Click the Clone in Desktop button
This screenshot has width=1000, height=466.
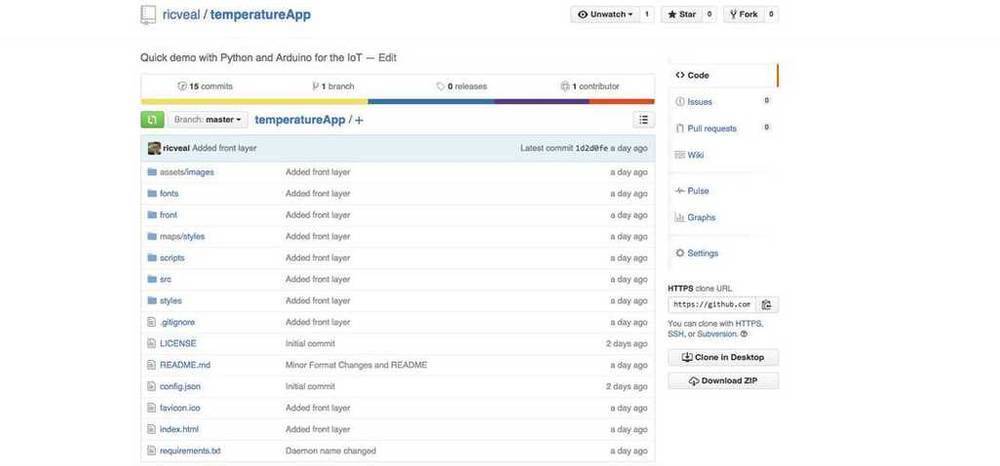coord(723,357)
